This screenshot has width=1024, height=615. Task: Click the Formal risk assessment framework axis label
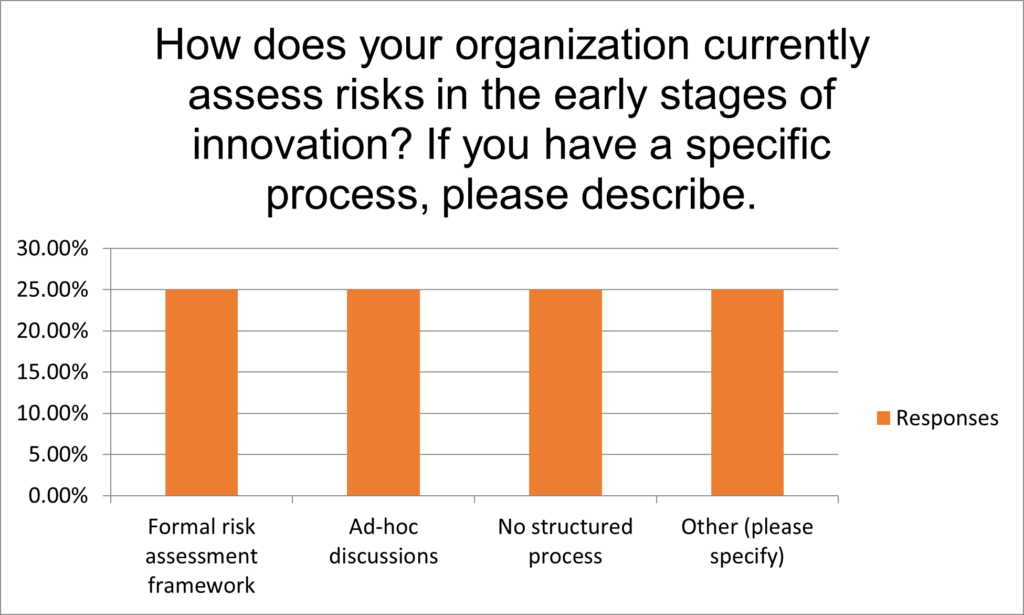(x=201, y=556)
